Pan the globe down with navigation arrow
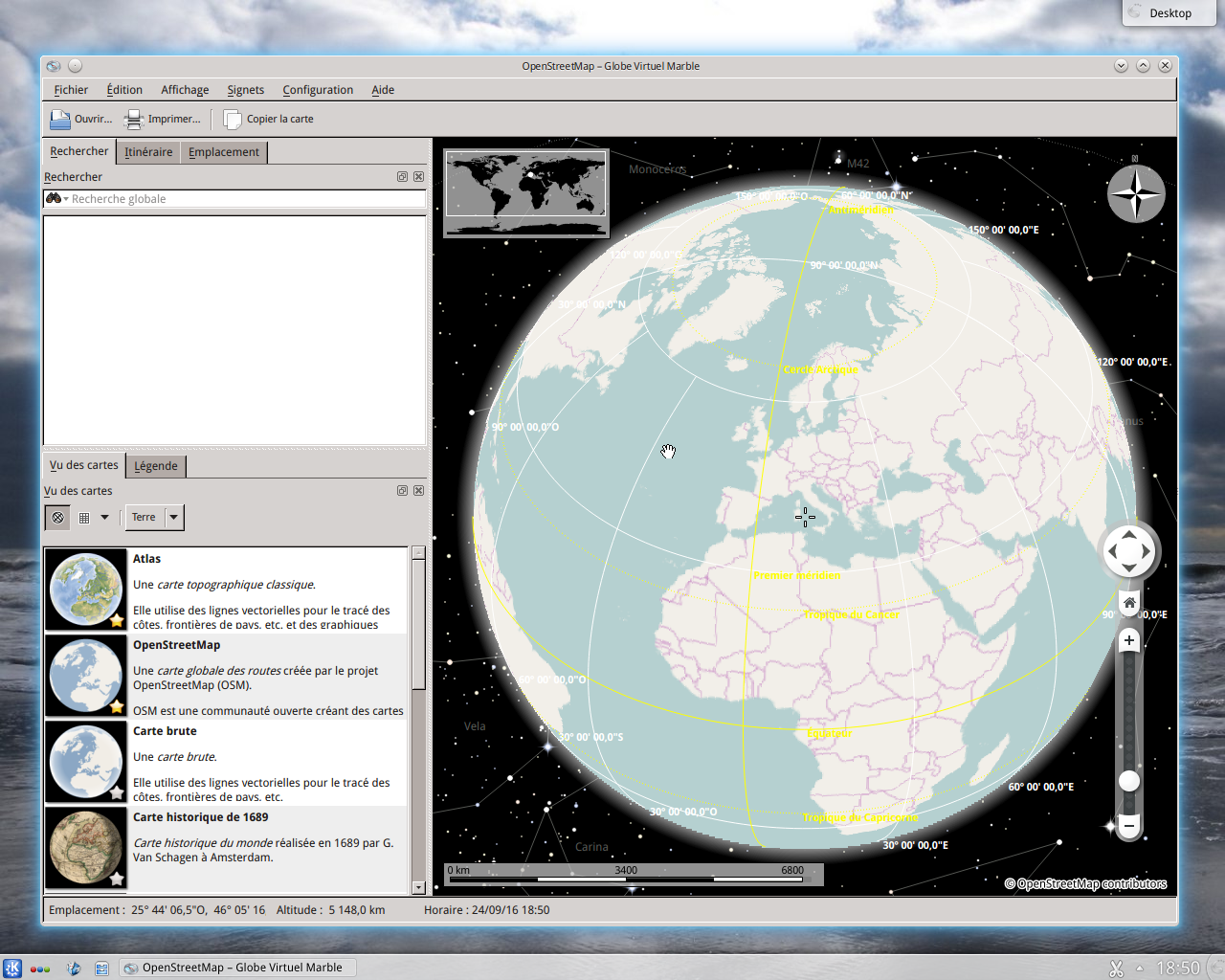This screenshot has width=1225, height=980. (1129, 568)
